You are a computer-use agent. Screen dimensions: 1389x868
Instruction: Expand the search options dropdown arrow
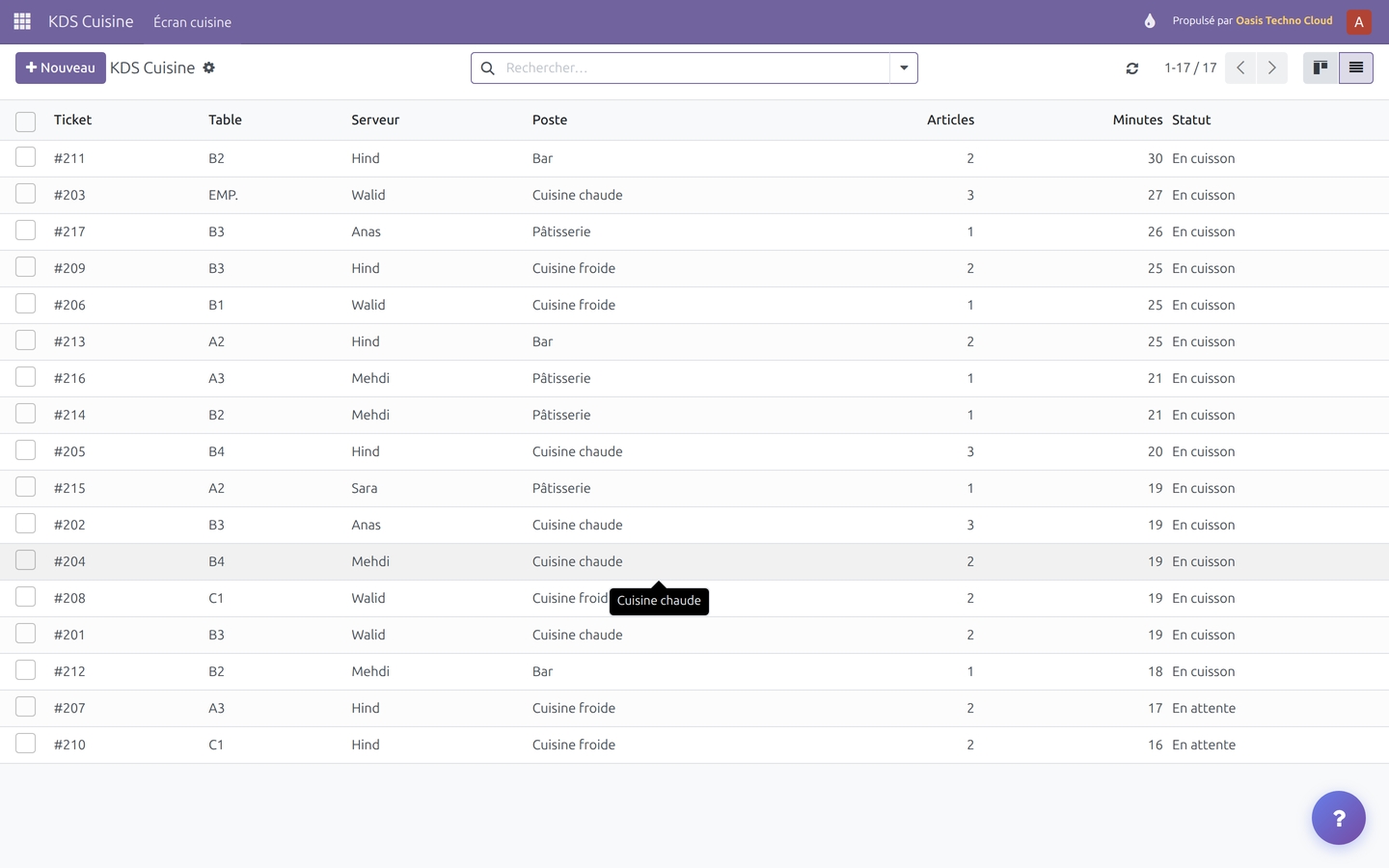click(x=904, y=68)
